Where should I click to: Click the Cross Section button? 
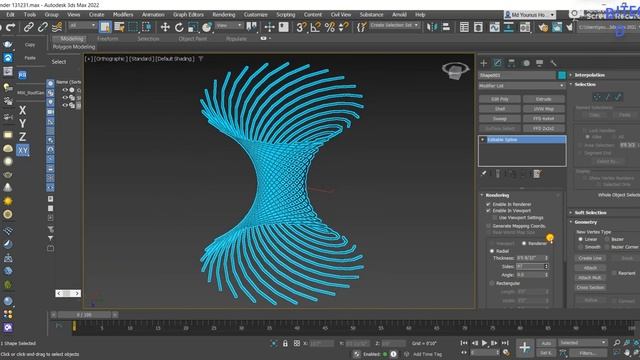(x=590, y=287)
